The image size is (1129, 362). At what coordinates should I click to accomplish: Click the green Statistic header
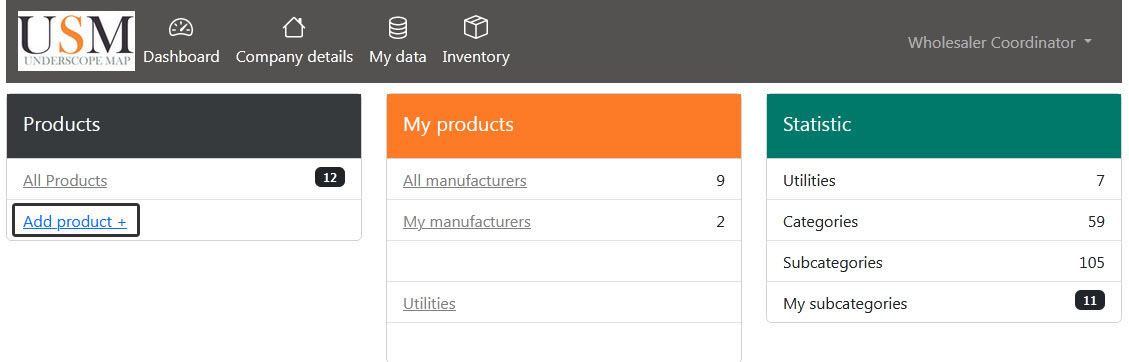944,125
